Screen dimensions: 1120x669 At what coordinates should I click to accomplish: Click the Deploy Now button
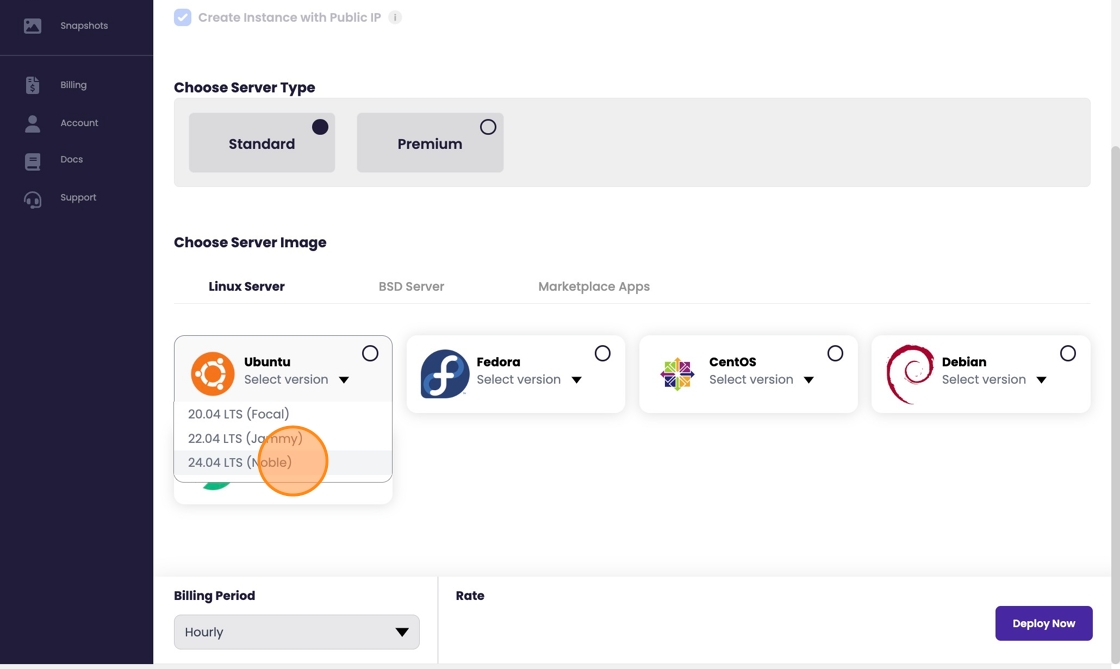point(1043,623)
